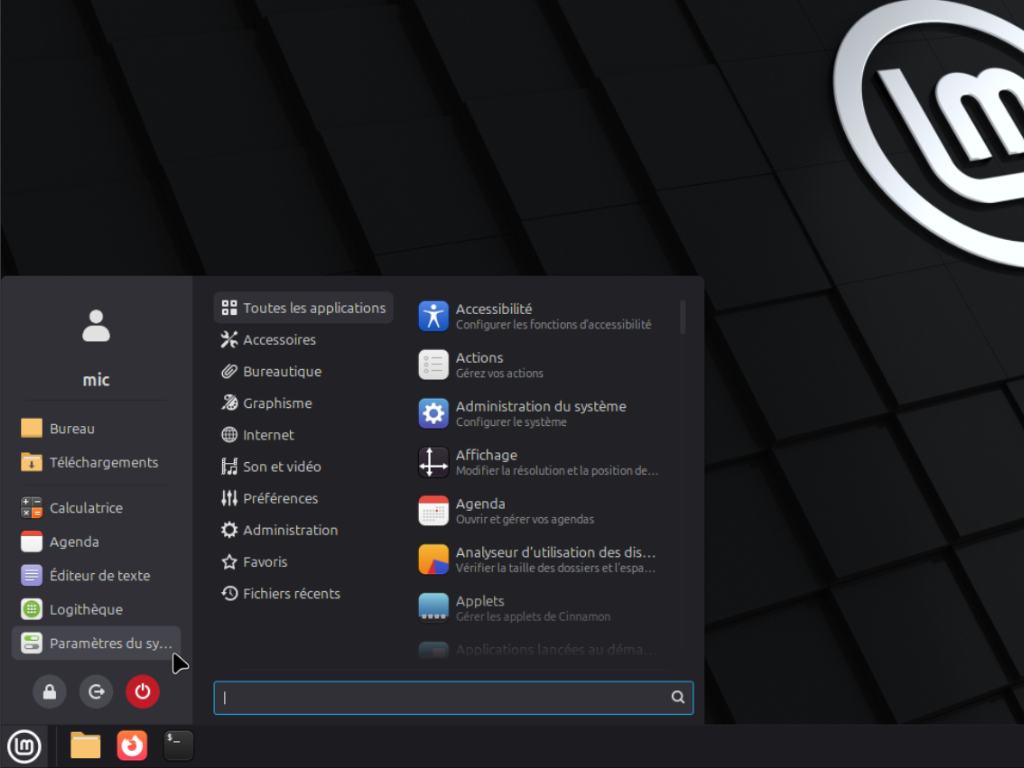The width and height of the screenshot is (1024, 768).
Task: Select the Son et vidéo category
Action: [304, 466]
